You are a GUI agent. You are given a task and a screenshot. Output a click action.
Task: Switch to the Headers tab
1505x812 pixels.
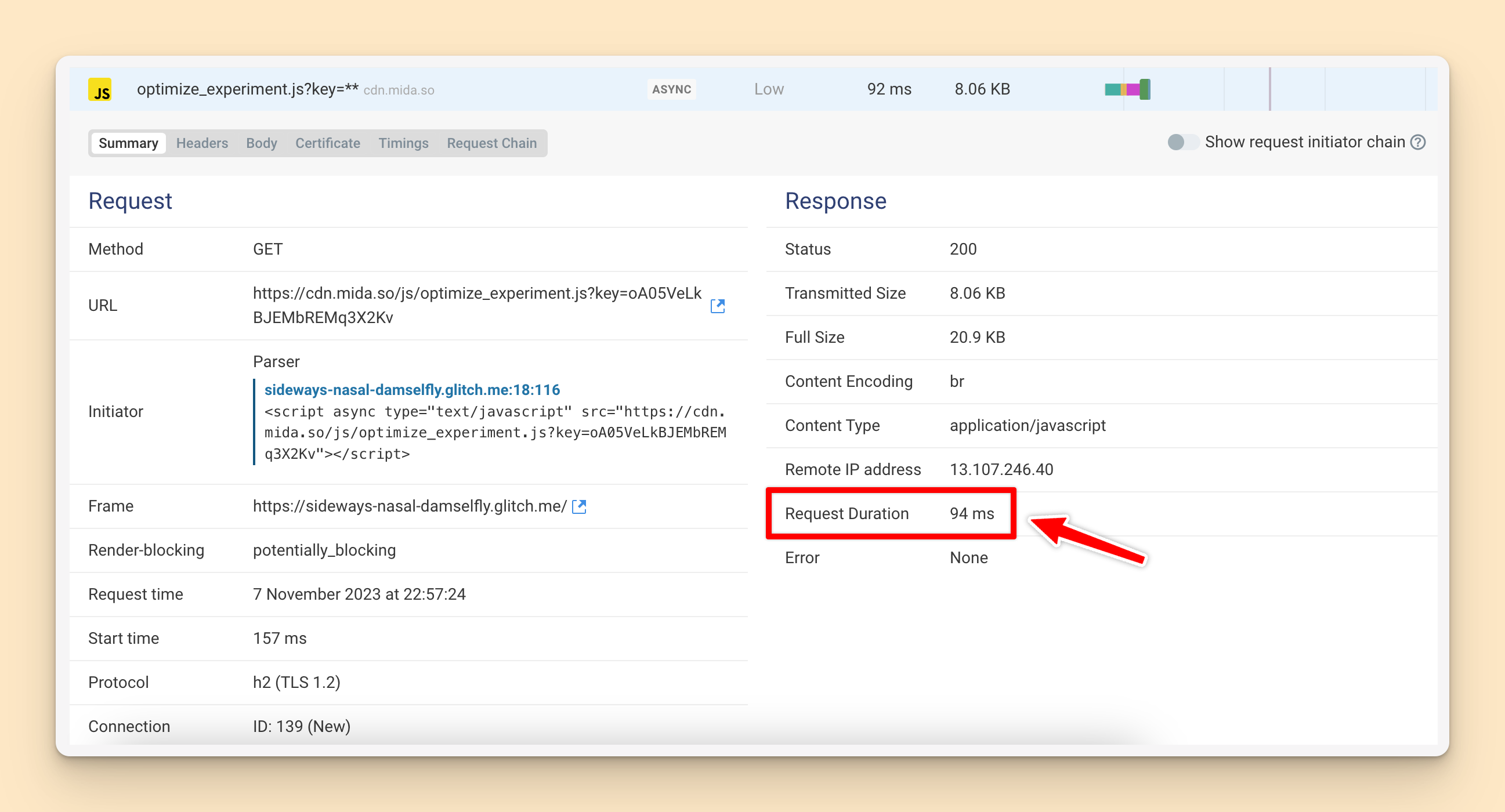point(201,143)
